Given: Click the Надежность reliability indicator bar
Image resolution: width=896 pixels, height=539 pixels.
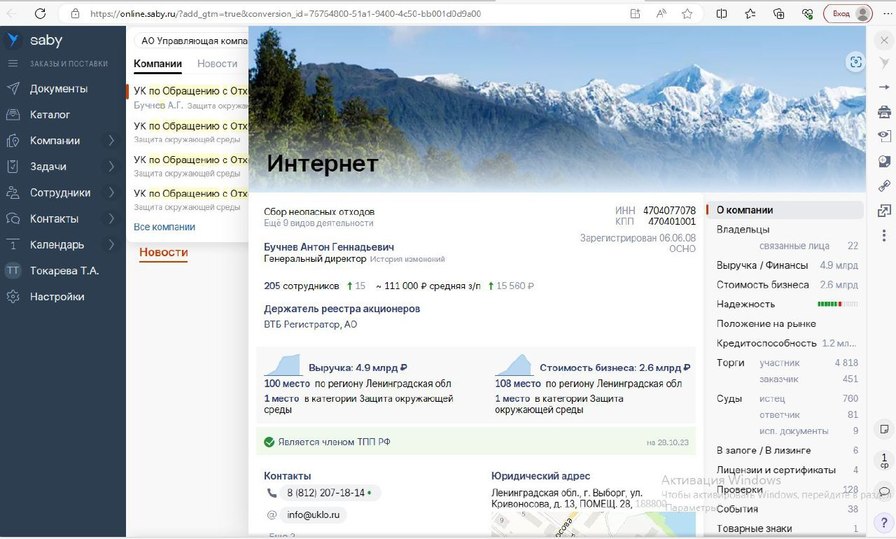Looking at the screenshot, I should 837,304.
